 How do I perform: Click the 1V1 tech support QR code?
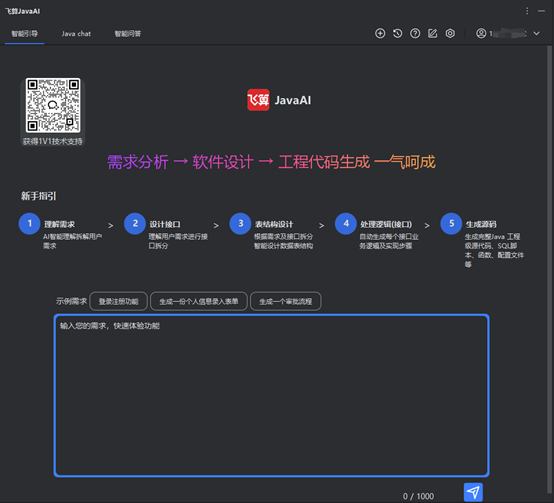(x=53, y=105)
